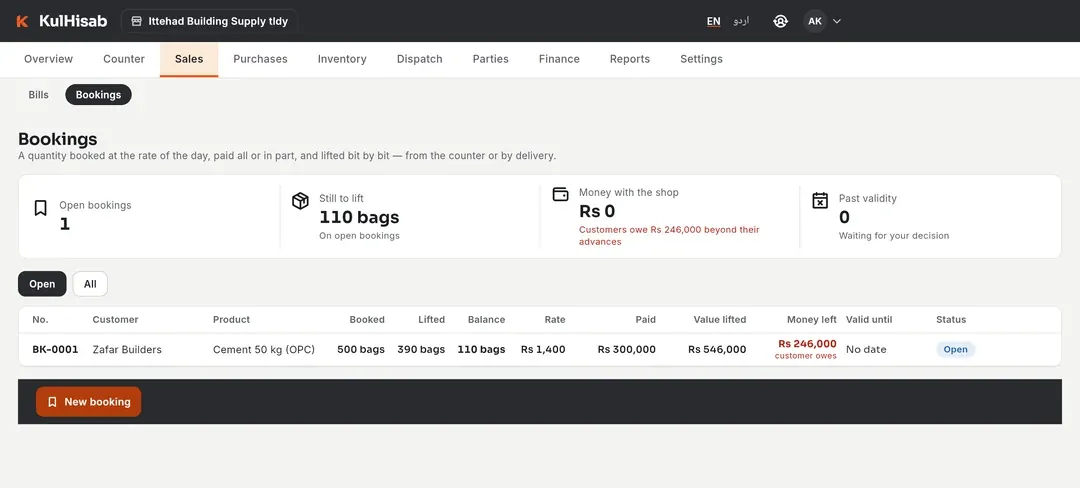Click the 110 bags balance cell
The height and width of the screenshot is (488, 1080).
pyautogui.click(x=481, y=350)
